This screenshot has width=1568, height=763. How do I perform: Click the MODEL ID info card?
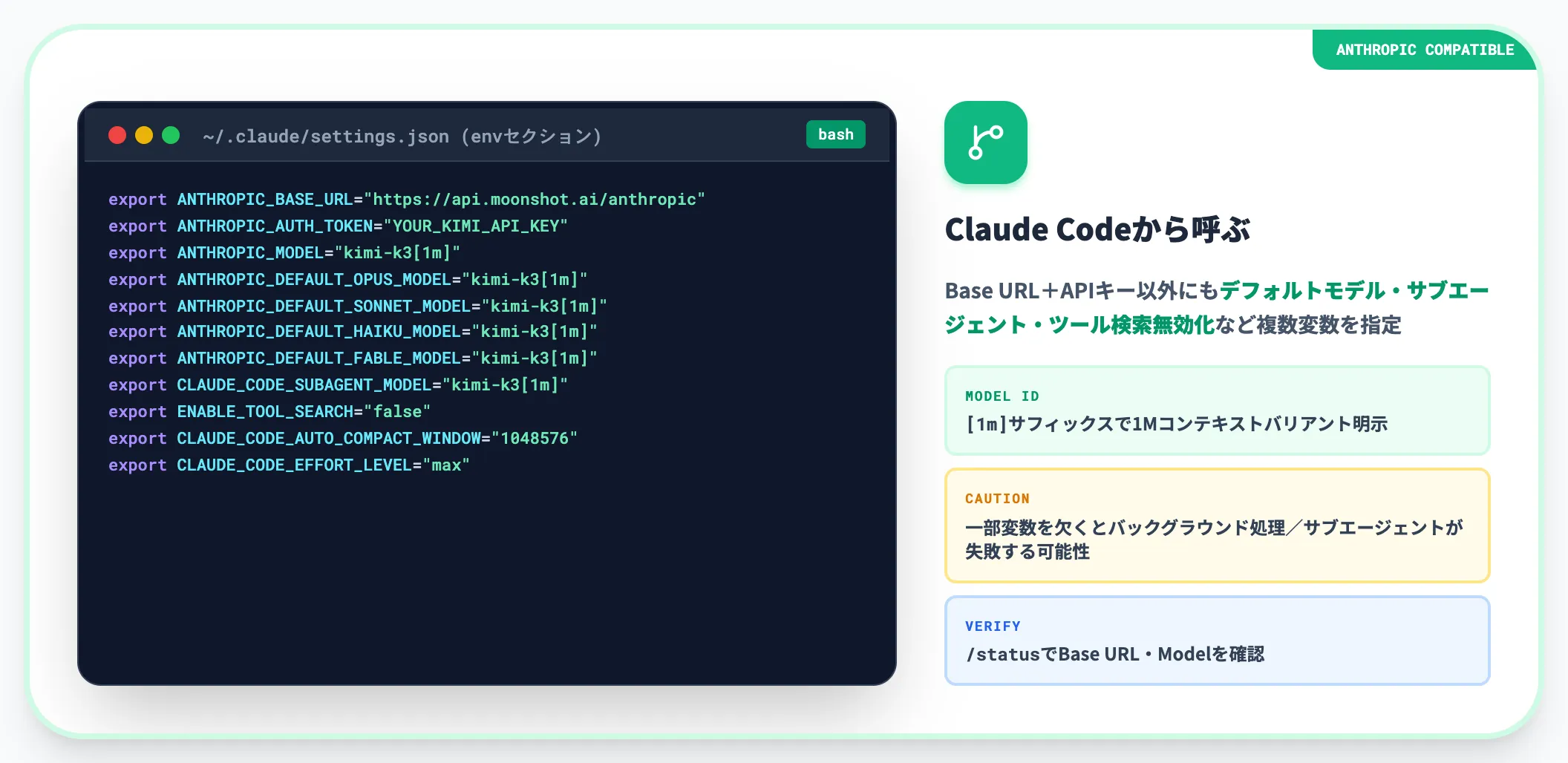pos(1217,410)
